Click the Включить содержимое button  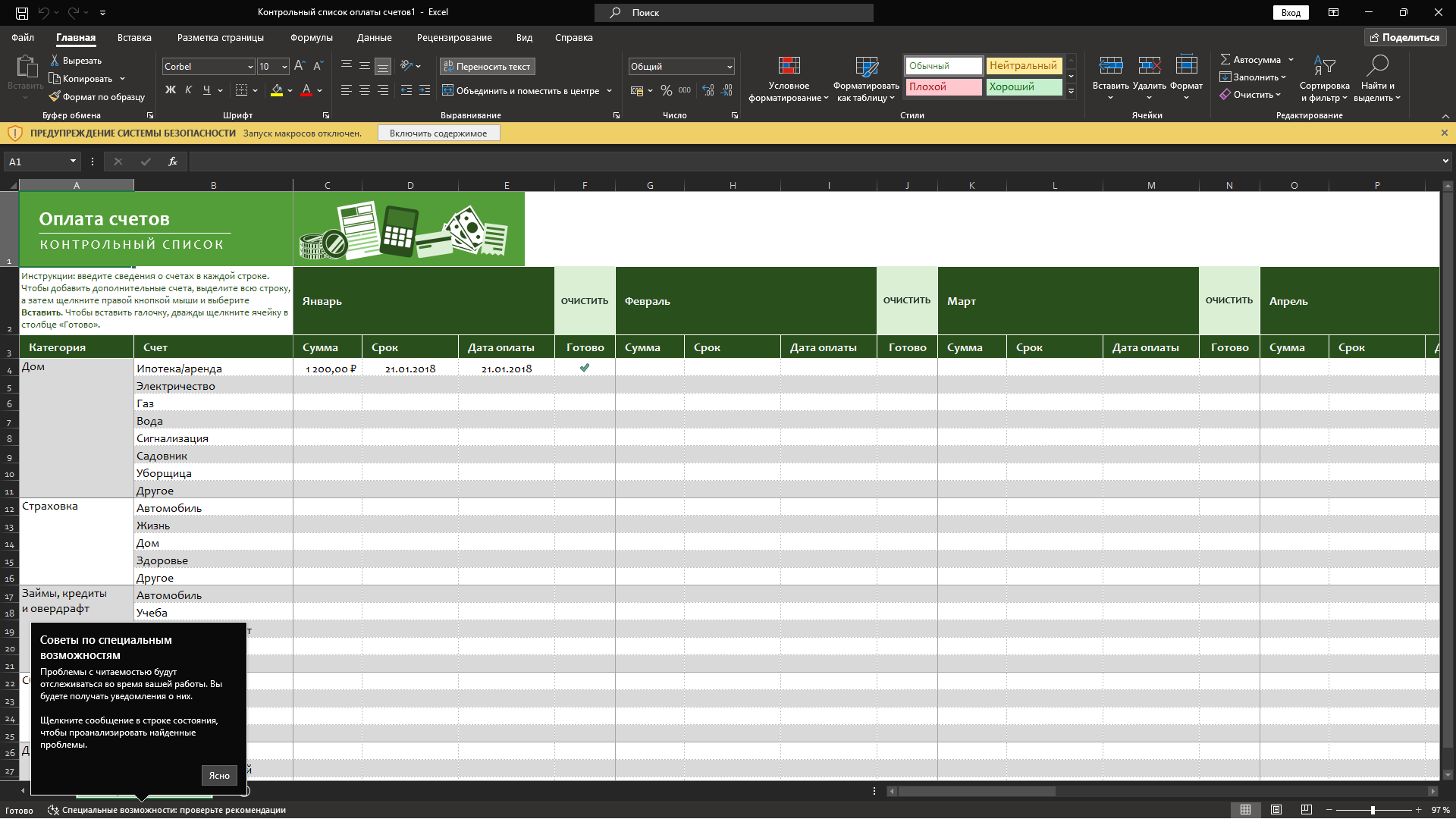point(438,133)
